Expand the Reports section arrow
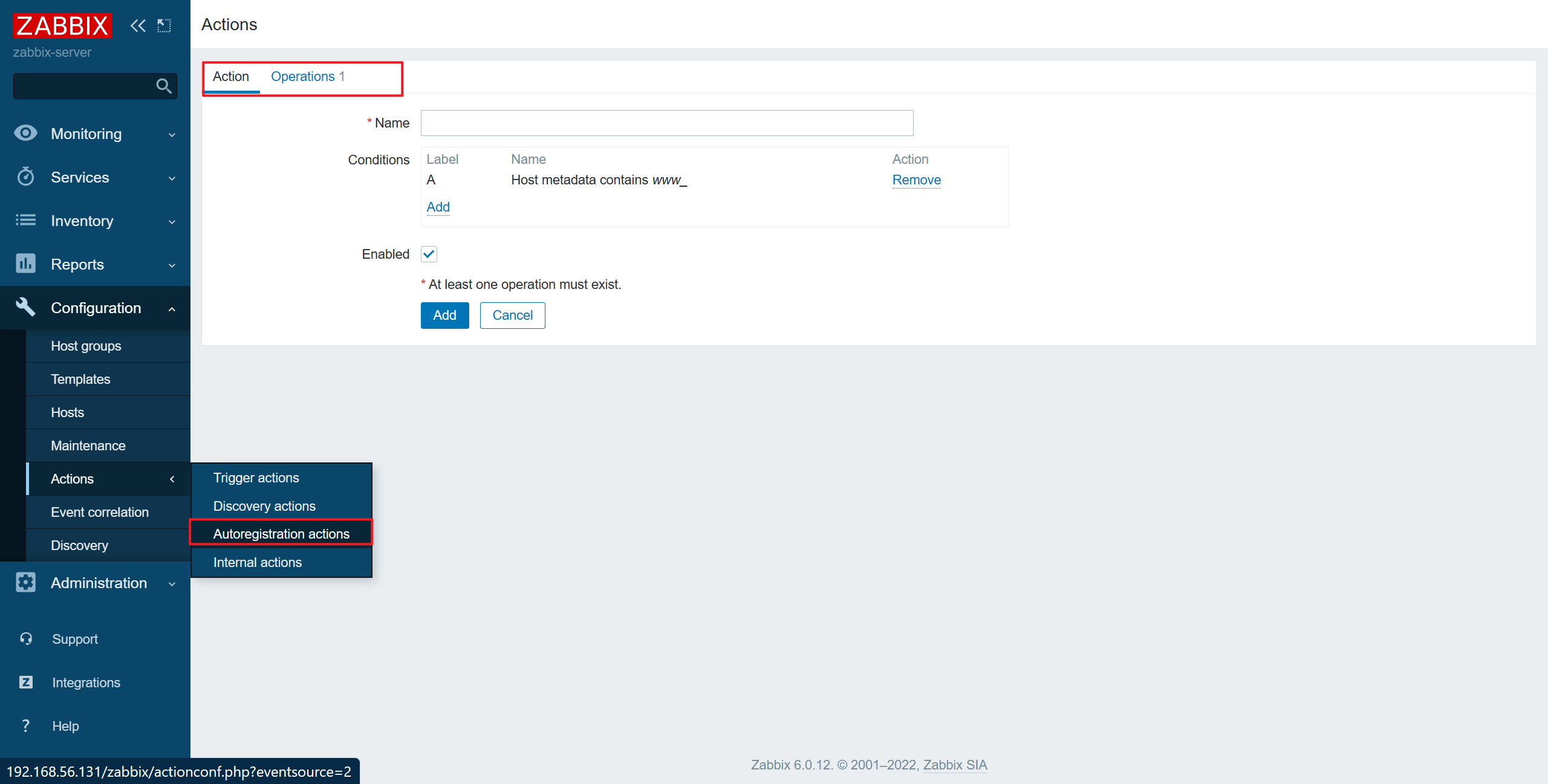 (x=172, y=265)
